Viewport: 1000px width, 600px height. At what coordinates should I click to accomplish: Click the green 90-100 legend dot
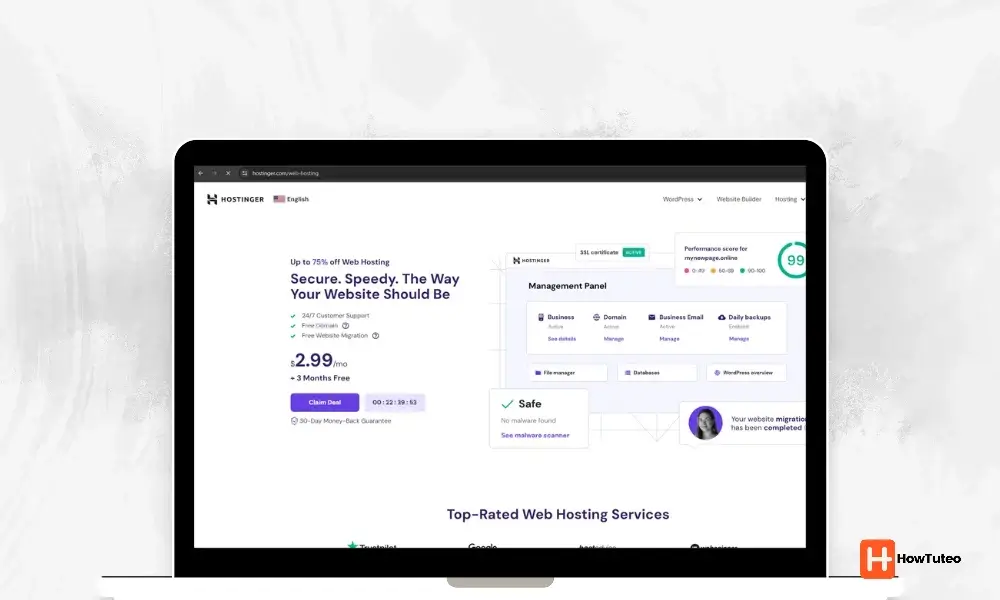coord(742,271)
